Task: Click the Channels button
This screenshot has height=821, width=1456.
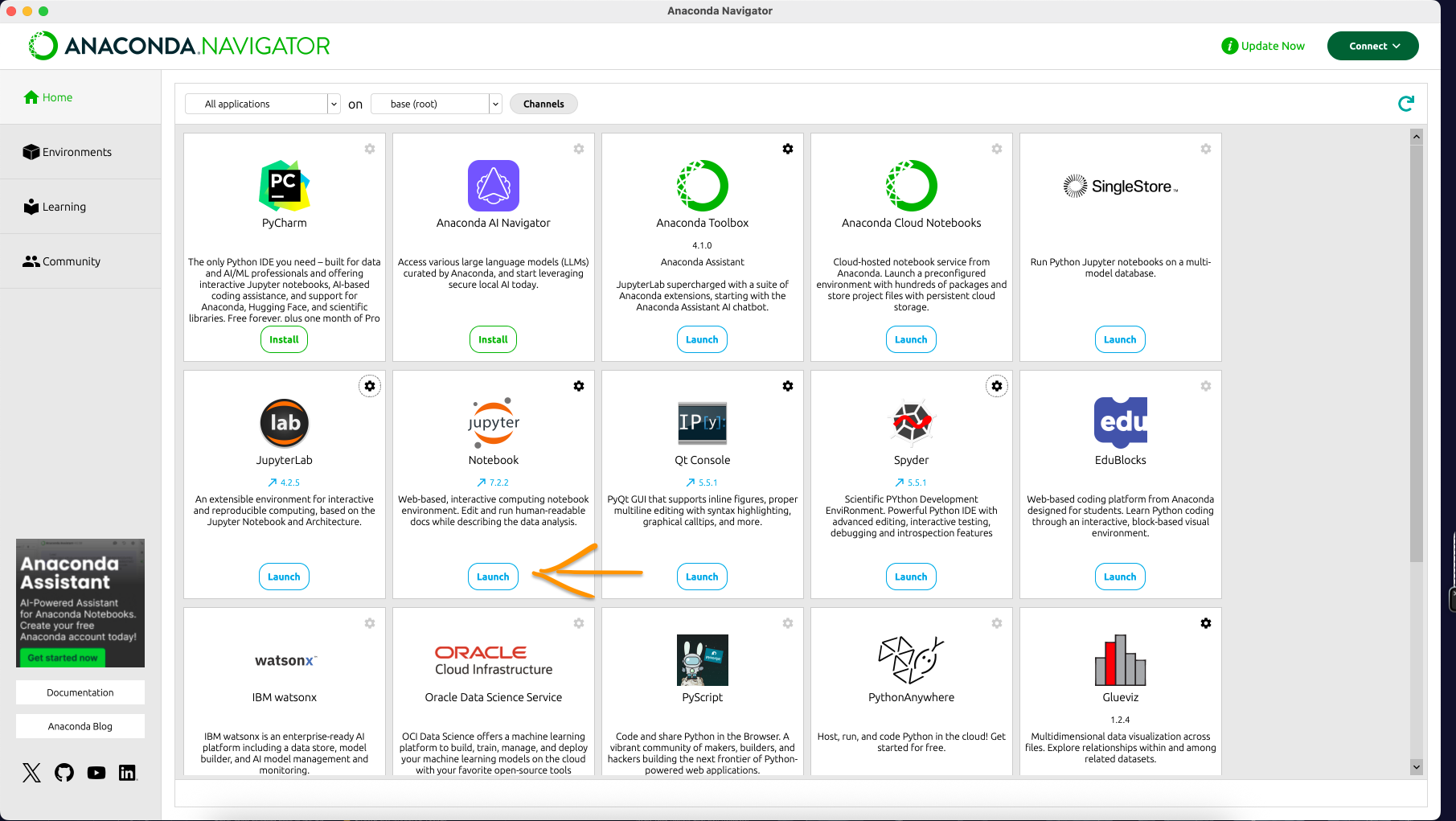Action: [543, 104]
